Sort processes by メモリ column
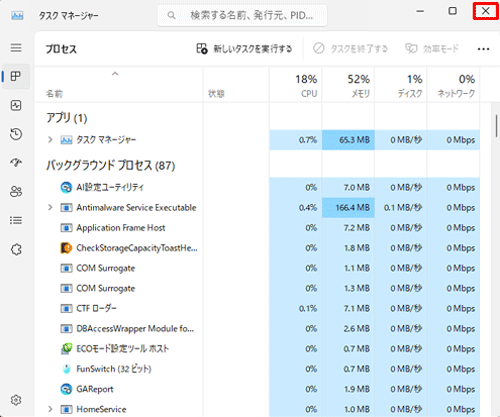 (348, 85)
